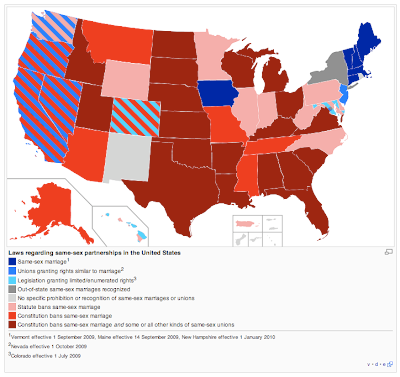The height and width of the screenshot is (377, 400).
Task: Click the pink Statute bans legend swatch
Action: tap(12, 307)
